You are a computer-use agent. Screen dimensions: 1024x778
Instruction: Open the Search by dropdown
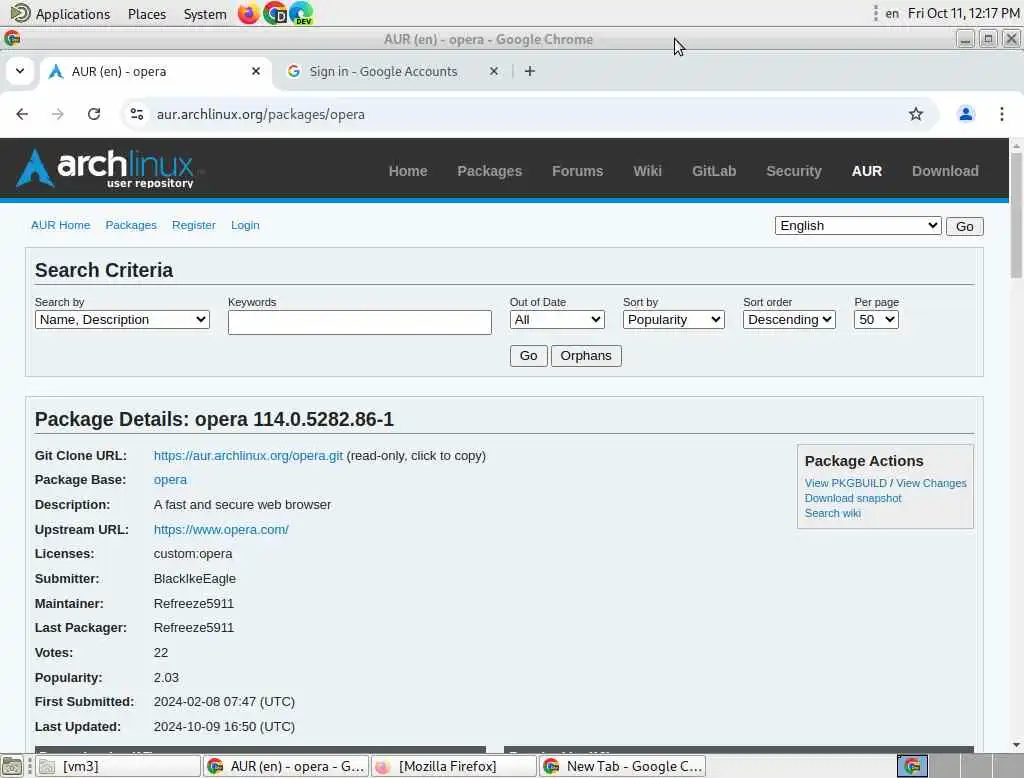pyautogui.click(x=122, y=319)
